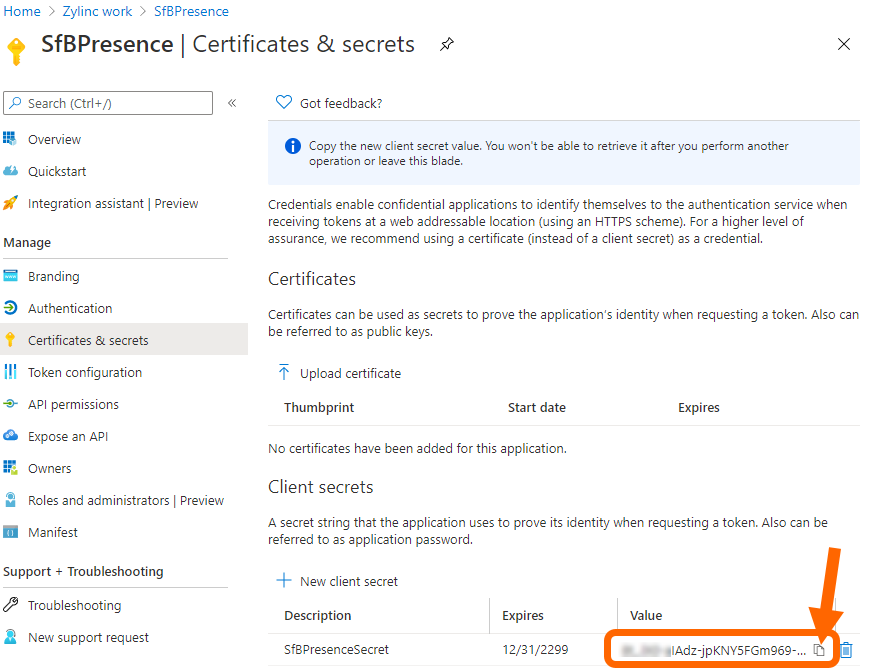Click the Description column header
This screenshot has width=878, height=669.
pos(317,615)
